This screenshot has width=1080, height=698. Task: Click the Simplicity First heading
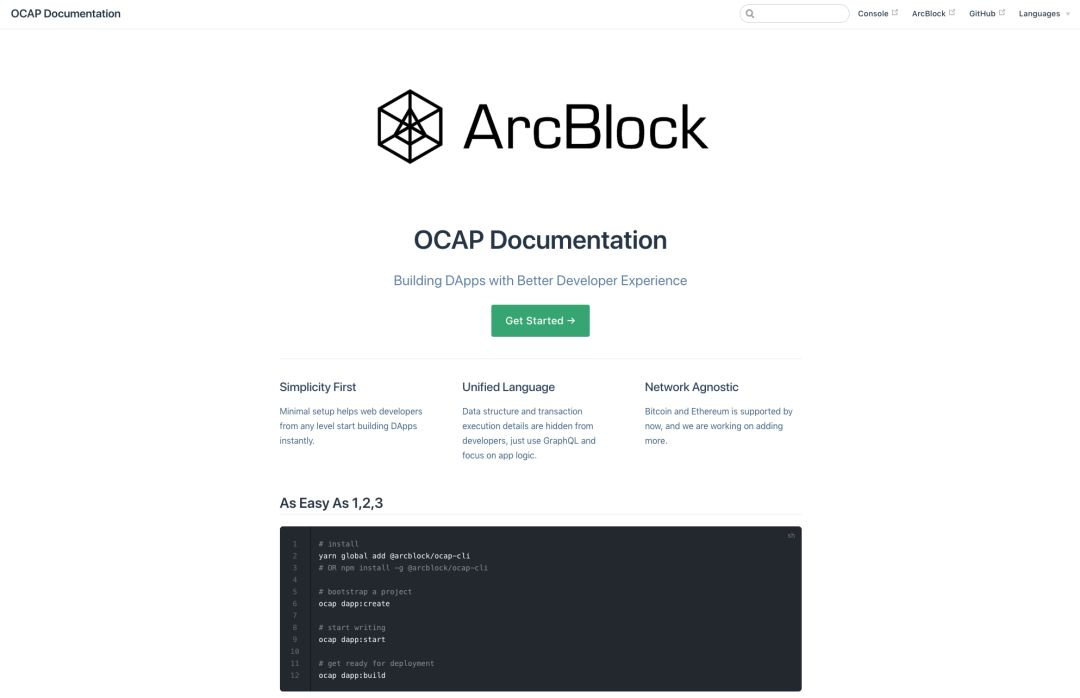(318, 387)
